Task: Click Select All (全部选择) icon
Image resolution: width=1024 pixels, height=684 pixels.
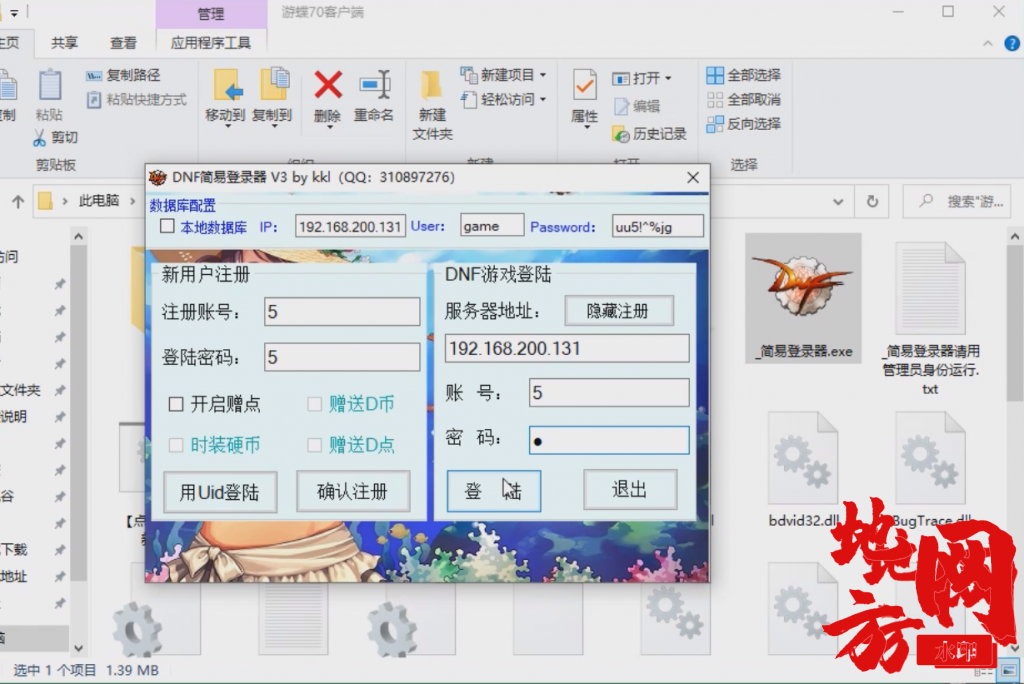Action: click(715, 76)
